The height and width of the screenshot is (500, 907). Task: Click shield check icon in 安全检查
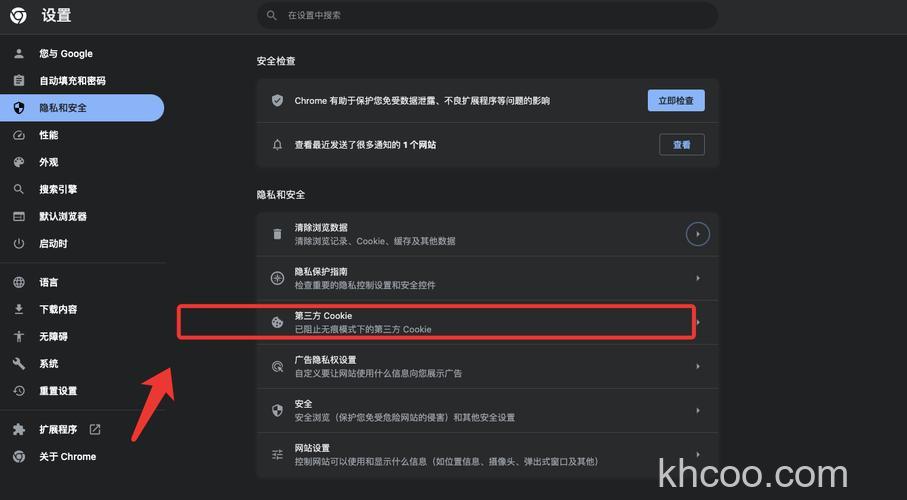278,101
